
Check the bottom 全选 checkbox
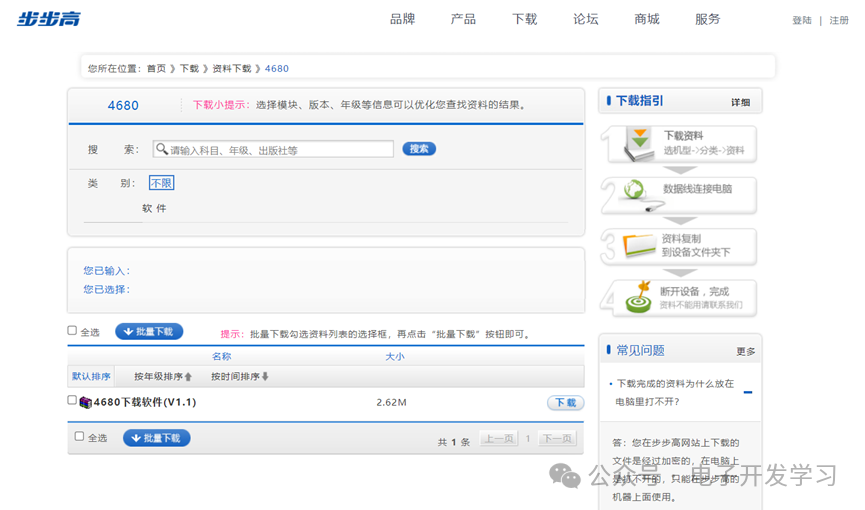[x=79, y=437]
